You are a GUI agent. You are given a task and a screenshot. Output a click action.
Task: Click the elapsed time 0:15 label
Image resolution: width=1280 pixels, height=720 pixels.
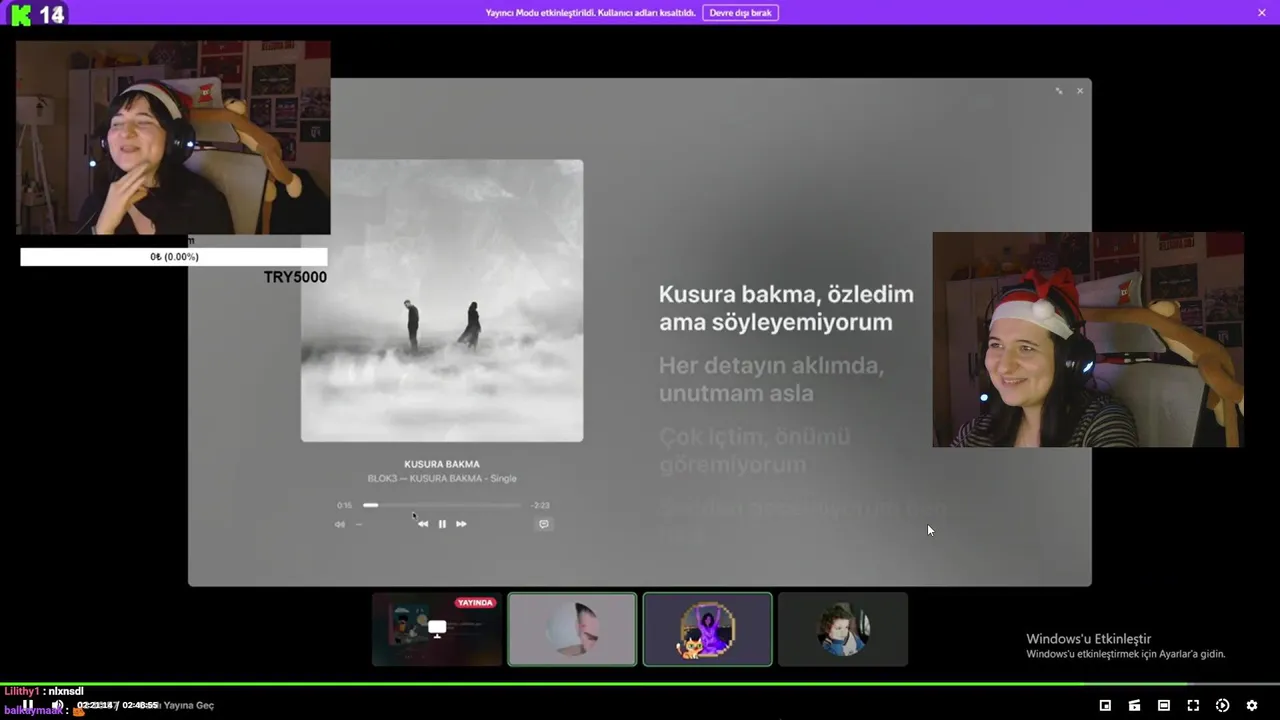coord(345,505)
